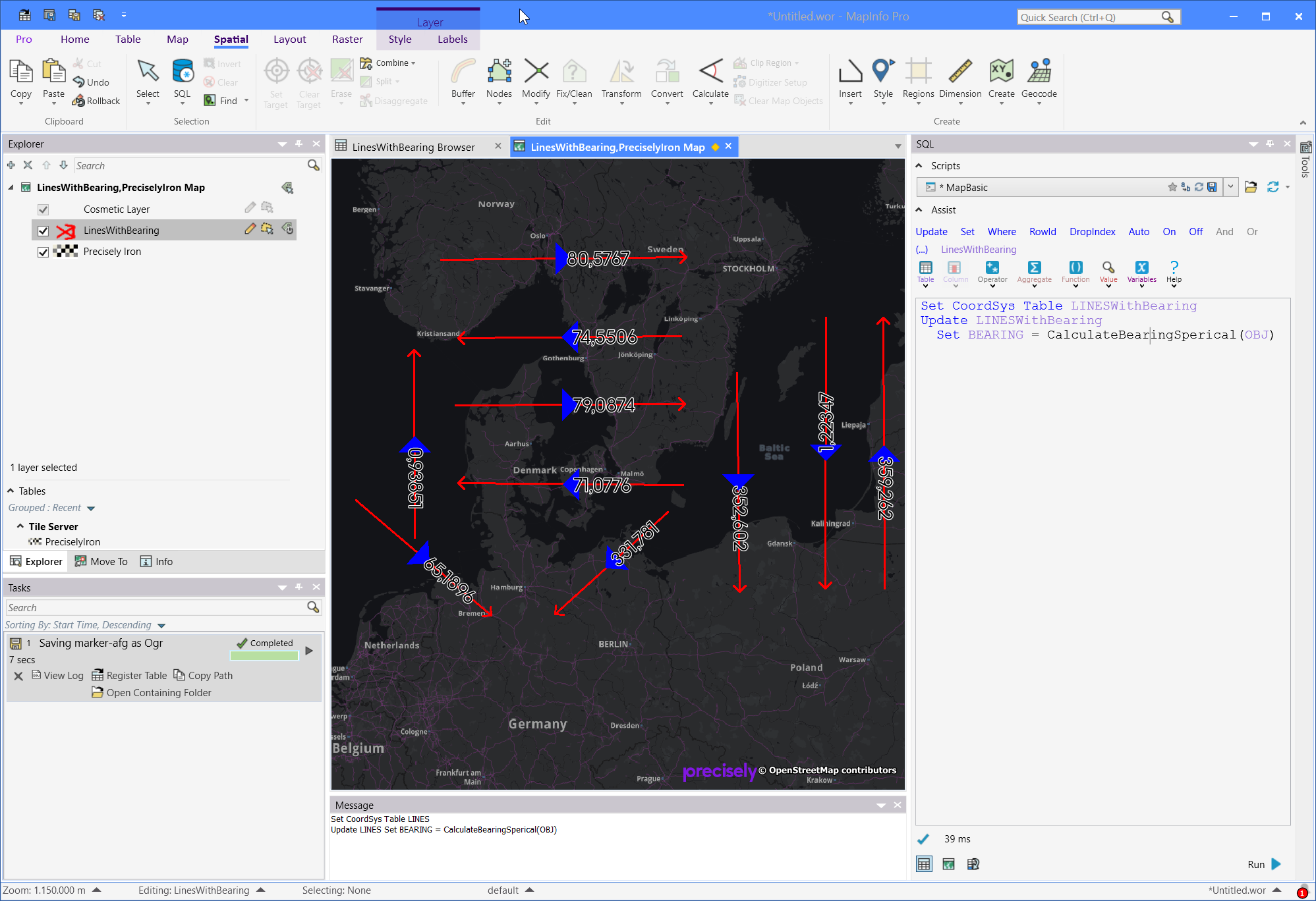The width and height of the screenshot is (1316, 901).
Task: Click the Run button in SQL panel
Action: [x=1264, y=864]
